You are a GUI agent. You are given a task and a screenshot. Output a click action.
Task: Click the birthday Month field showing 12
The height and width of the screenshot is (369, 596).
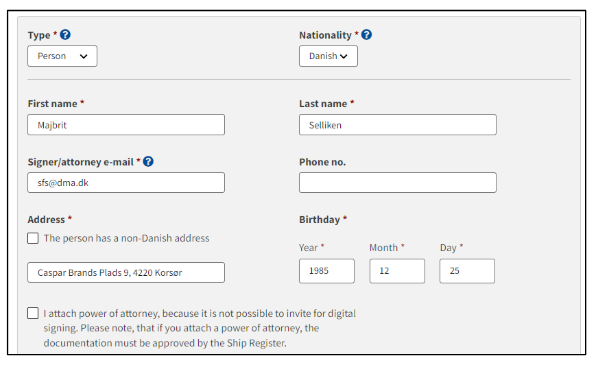tap(397, 271)
